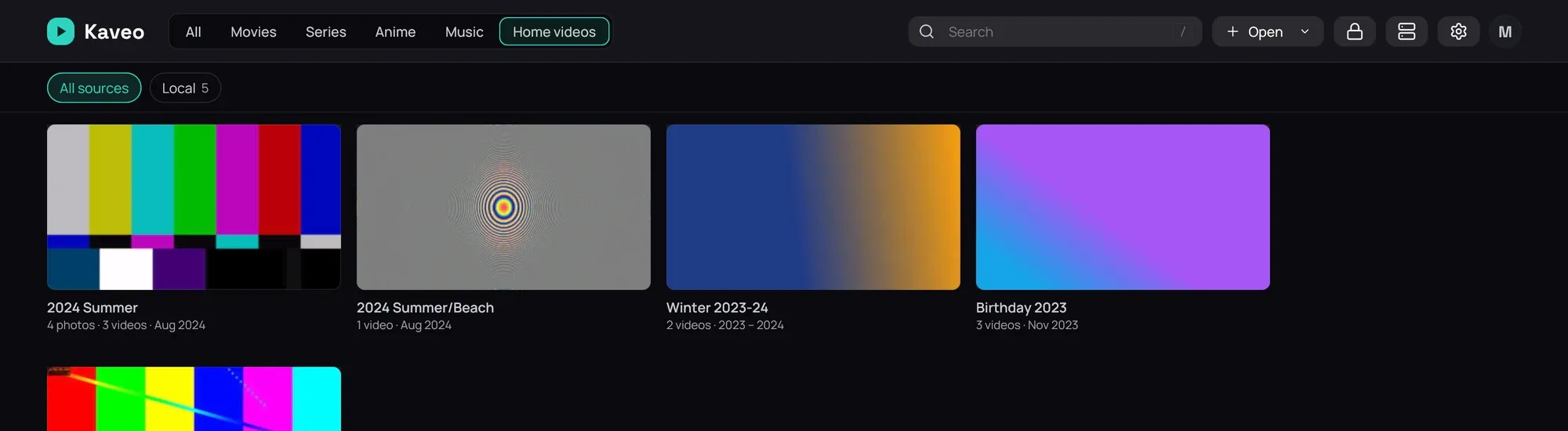The width and height of the screenshot is (1568, 431).
Task: Click the '2024 Summer' title text
Action: tap(93, 307)
